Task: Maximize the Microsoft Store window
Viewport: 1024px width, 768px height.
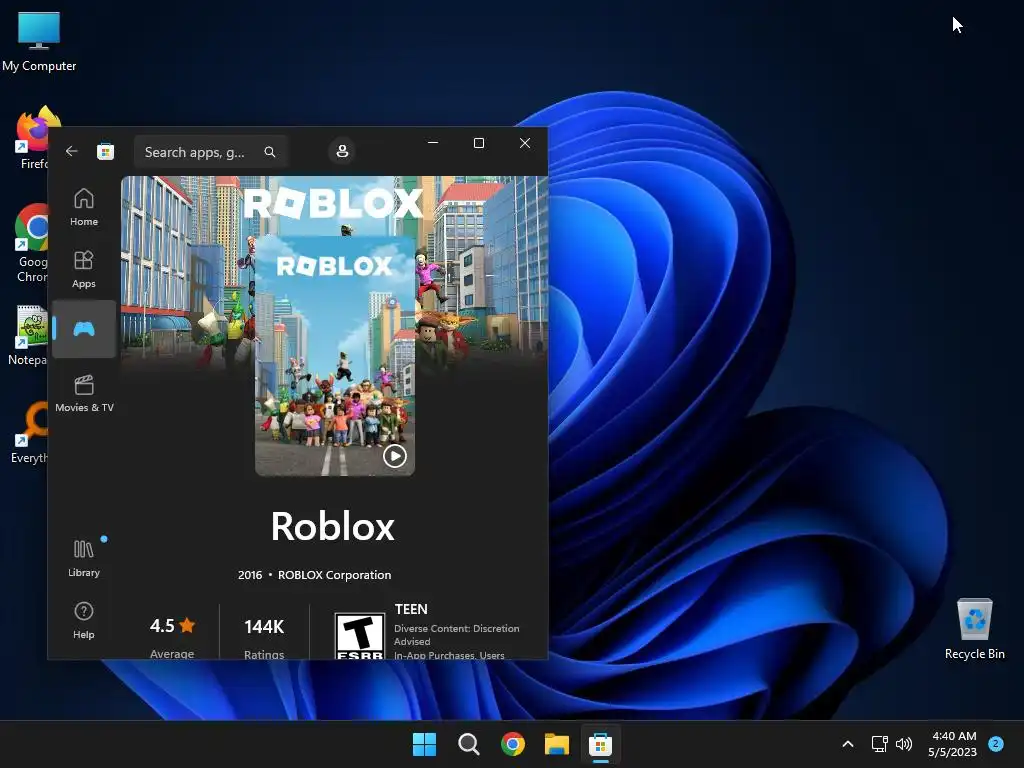Action: 479,142
